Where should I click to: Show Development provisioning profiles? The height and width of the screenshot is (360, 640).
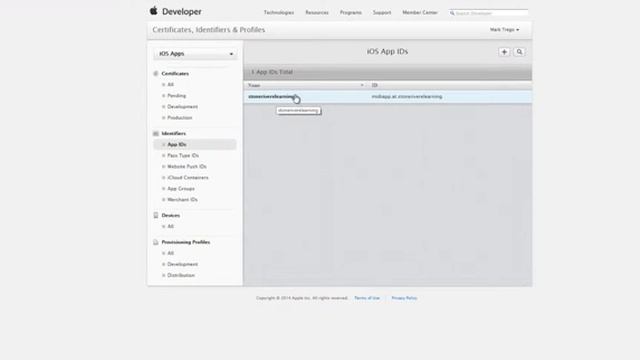[182, 264]
